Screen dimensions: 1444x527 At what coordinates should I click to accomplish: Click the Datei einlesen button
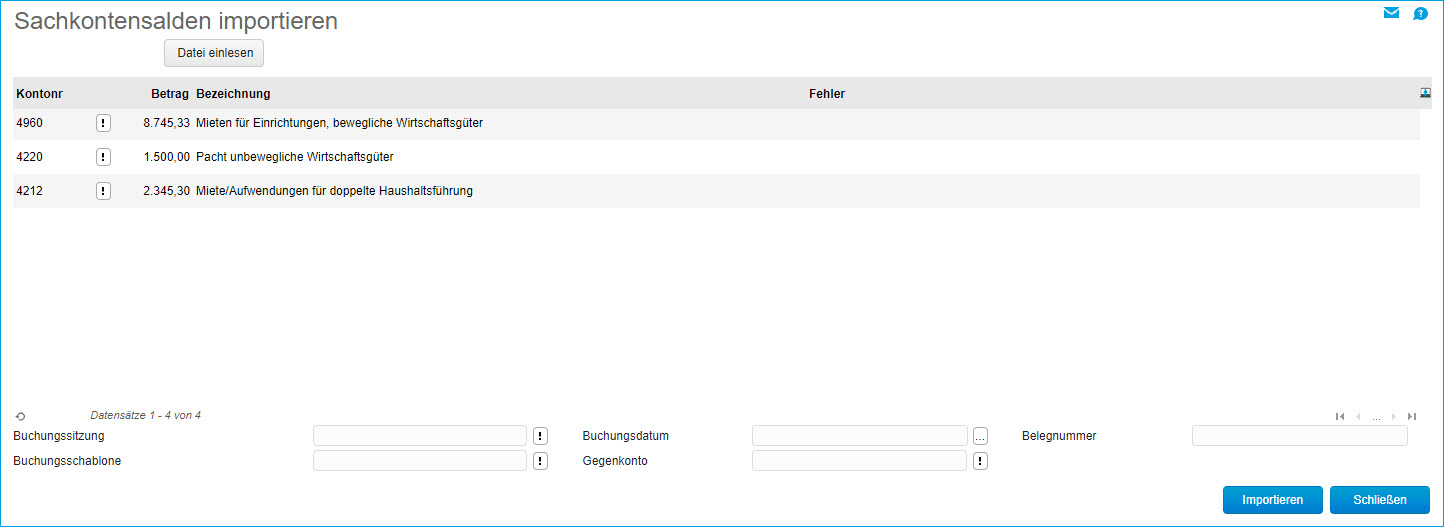tap(214, 53)
